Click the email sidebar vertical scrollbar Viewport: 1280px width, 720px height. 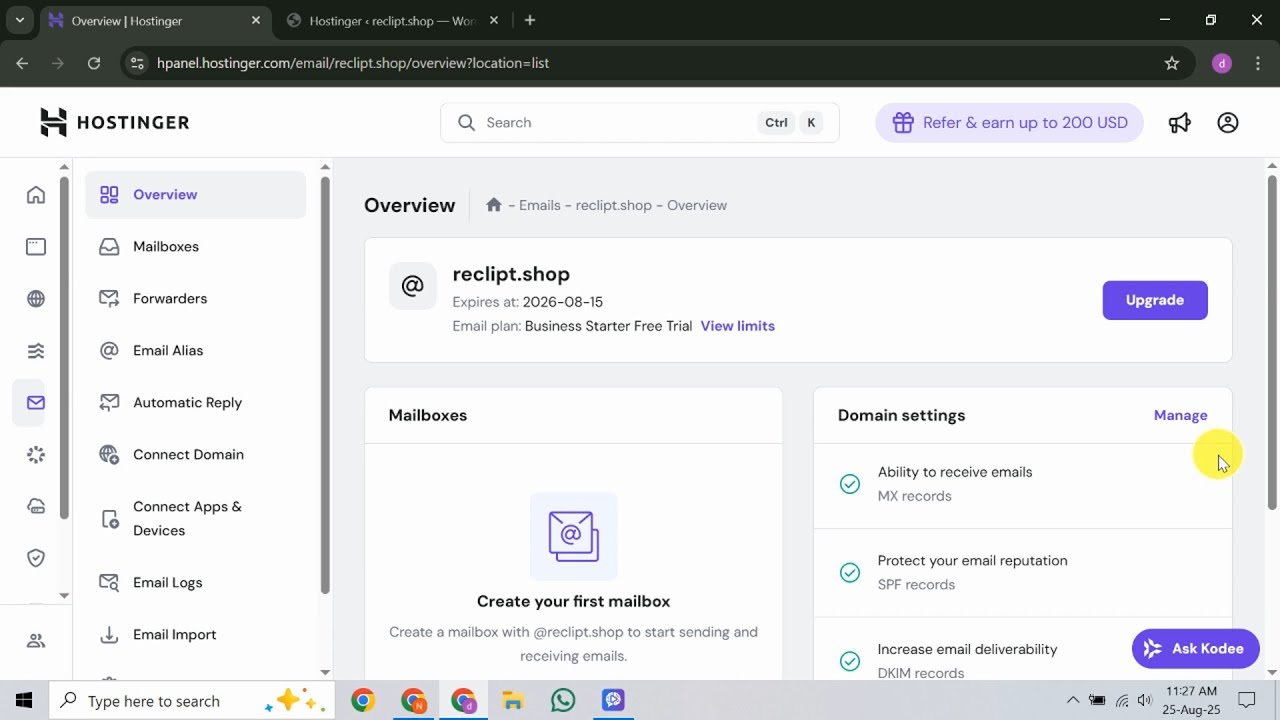pyautogui.click(x=324, y=386)
